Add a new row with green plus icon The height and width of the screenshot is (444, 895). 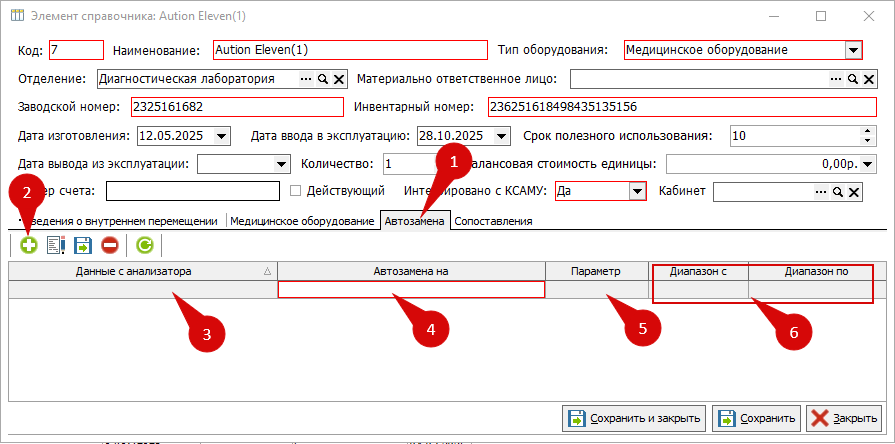pyautogui.click(x=28, y=244)
